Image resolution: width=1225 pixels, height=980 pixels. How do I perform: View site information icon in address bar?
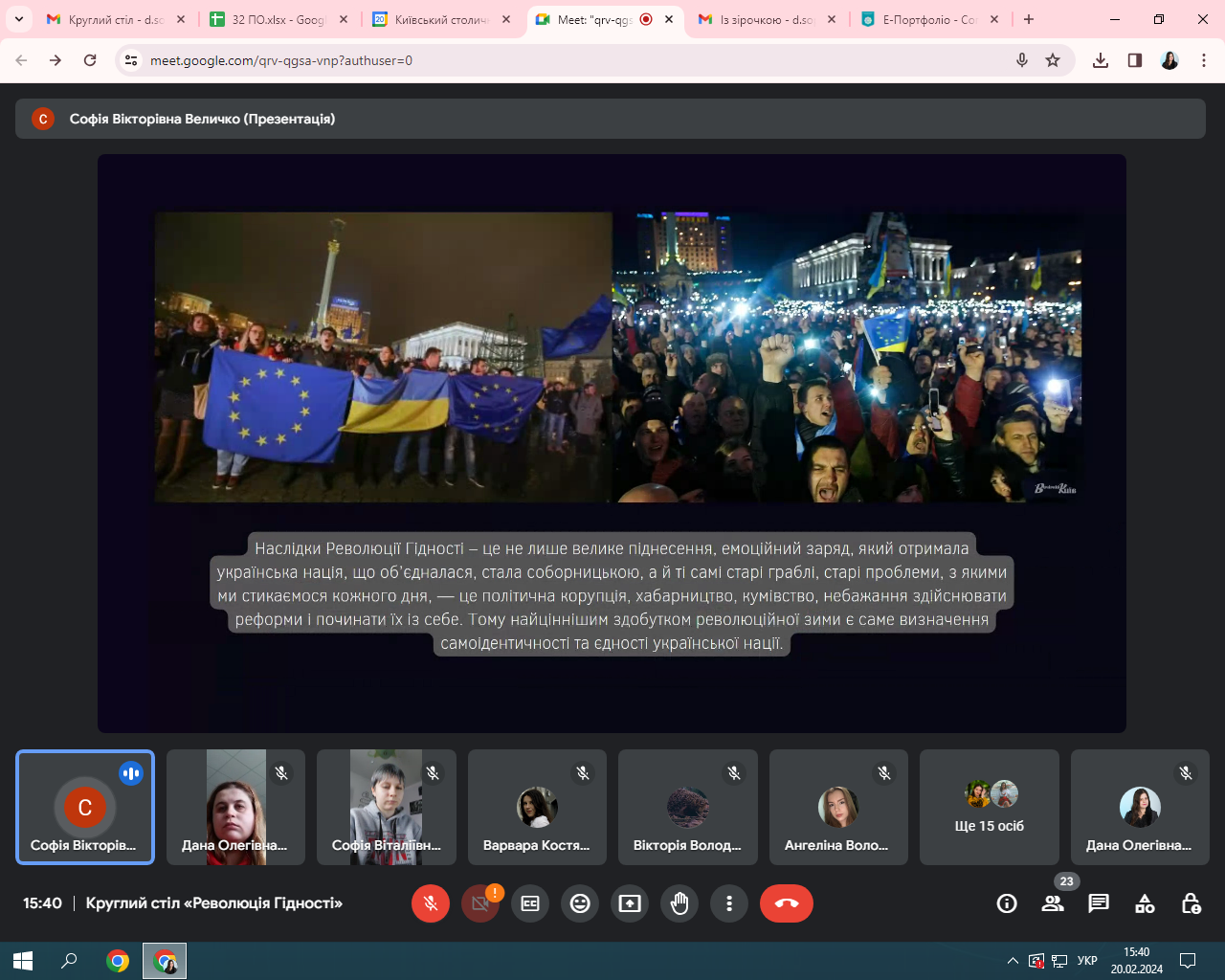131,60
